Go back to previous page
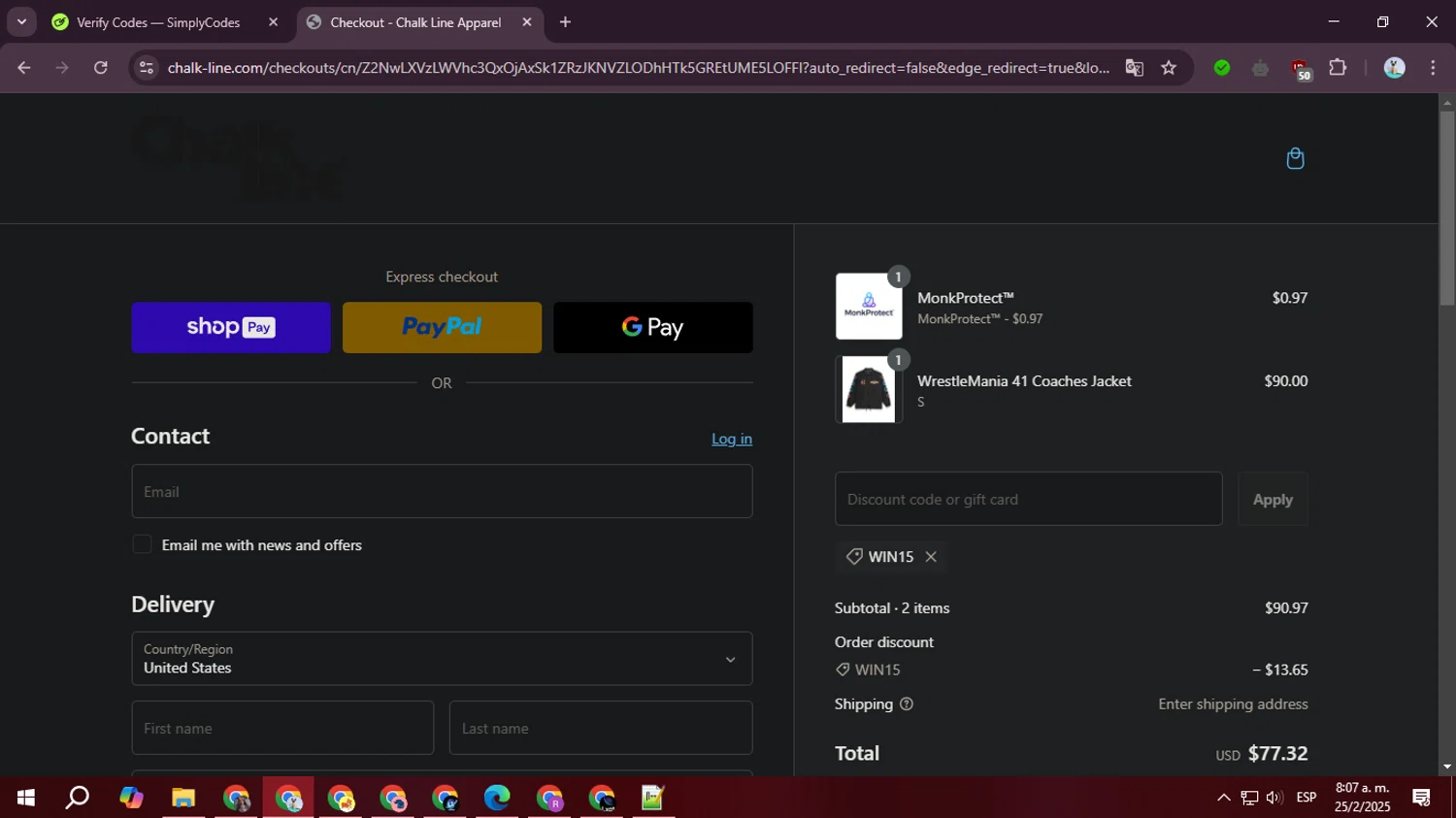Screen dimensions: 1456x818 point(24,68)
